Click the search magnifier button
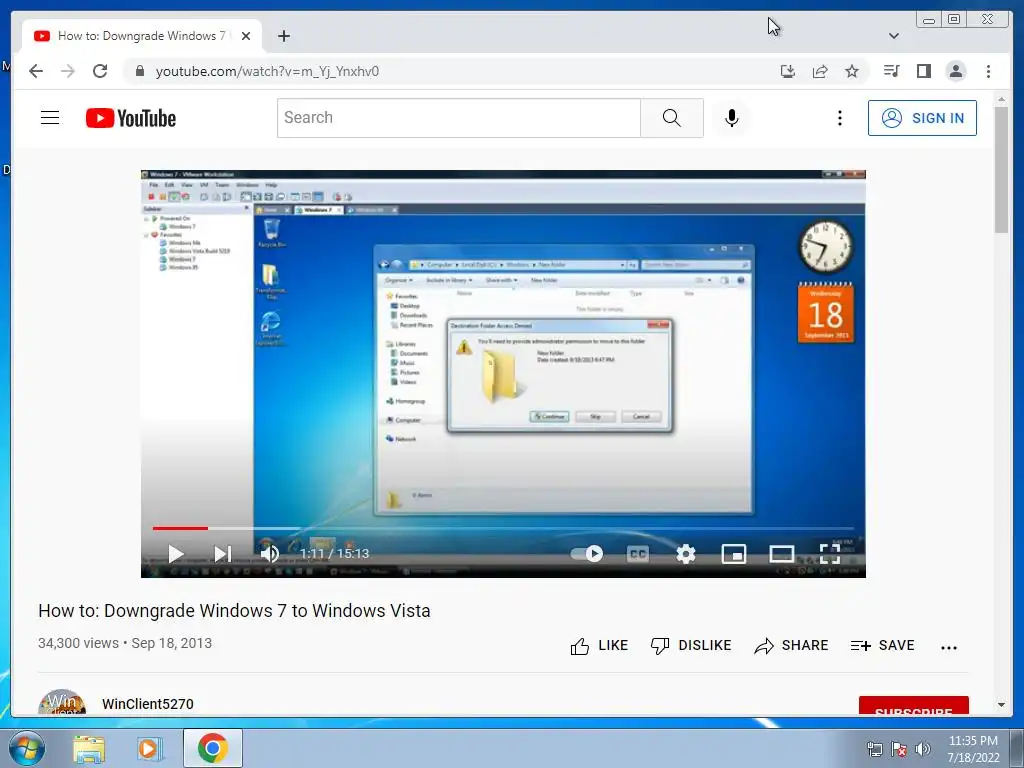The image size is (1024, 768). [671, 118]
